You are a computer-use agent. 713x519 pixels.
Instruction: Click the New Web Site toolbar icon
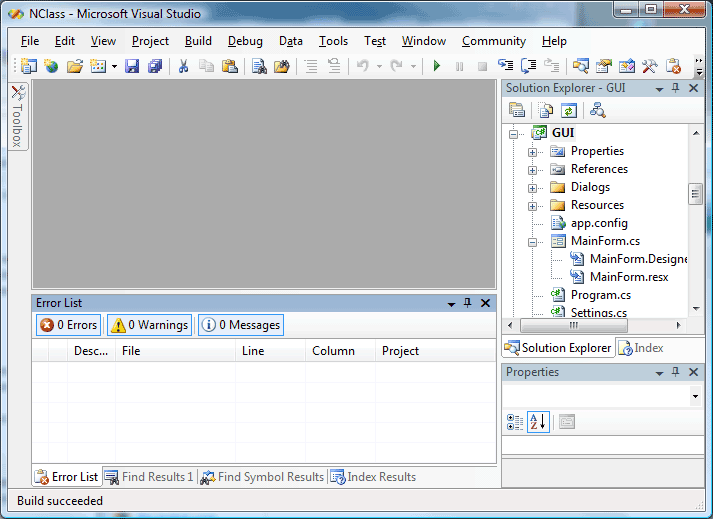tap(51, 66)
